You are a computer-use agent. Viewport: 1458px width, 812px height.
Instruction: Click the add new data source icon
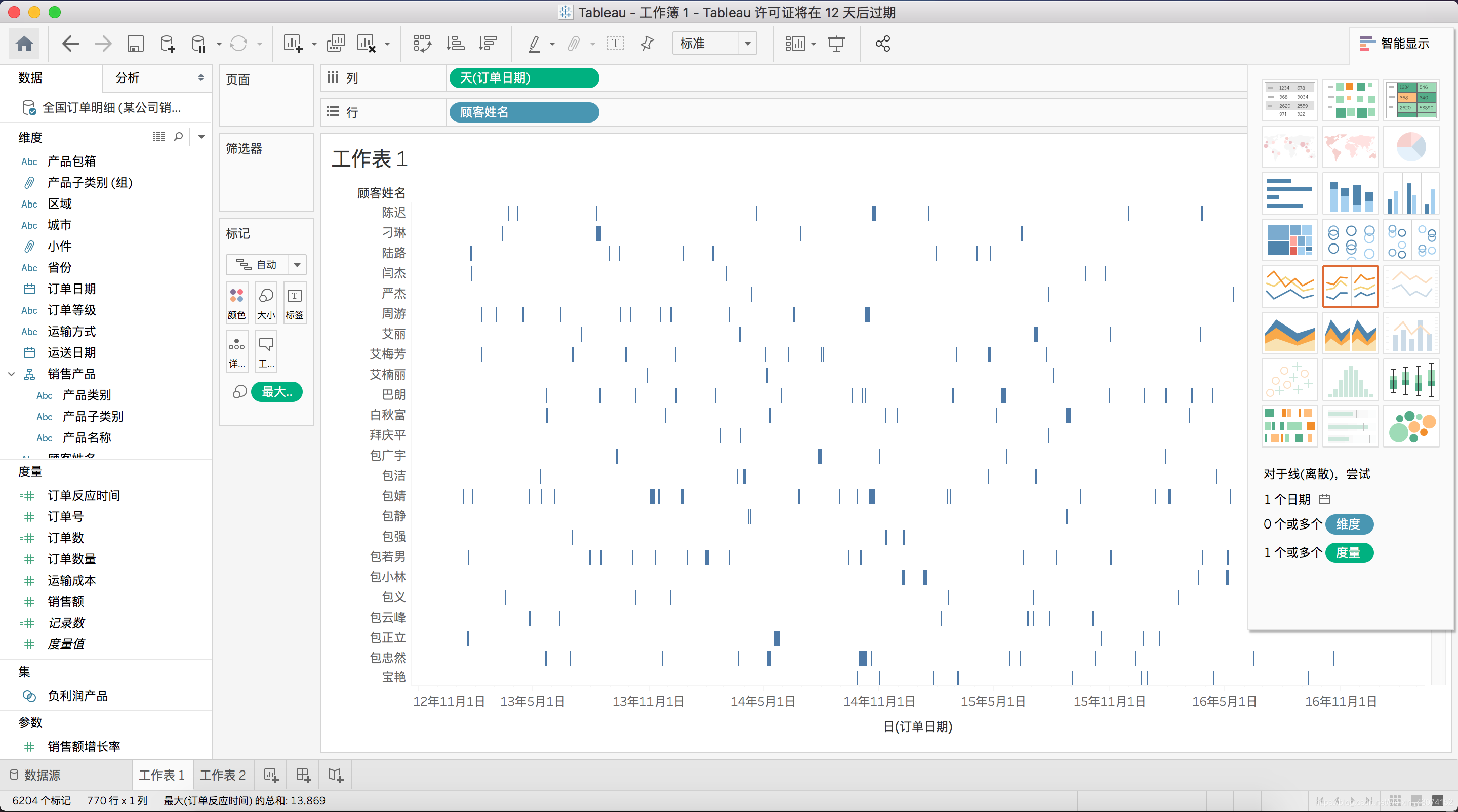167,44
